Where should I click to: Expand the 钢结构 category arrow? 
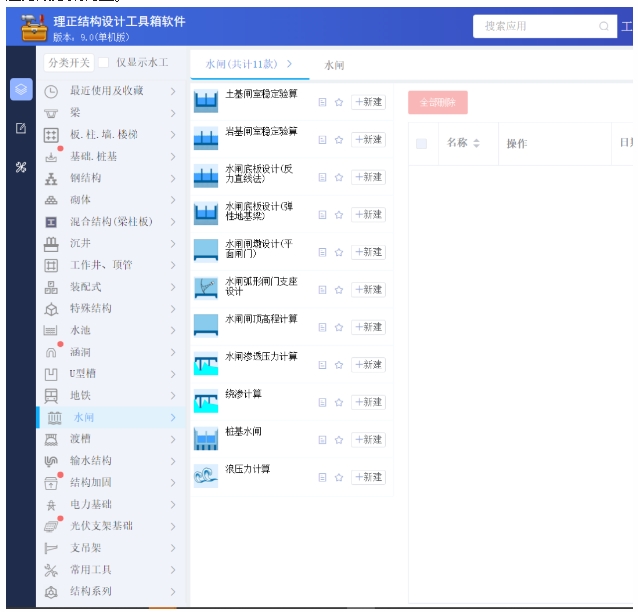click(173, 178)
